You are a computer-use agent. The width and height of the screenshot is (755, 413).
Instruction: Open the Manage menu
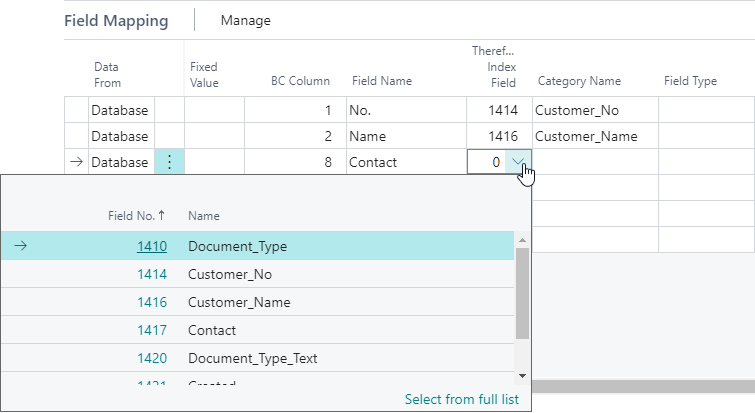pyautogui.click(x=245, y=20)
